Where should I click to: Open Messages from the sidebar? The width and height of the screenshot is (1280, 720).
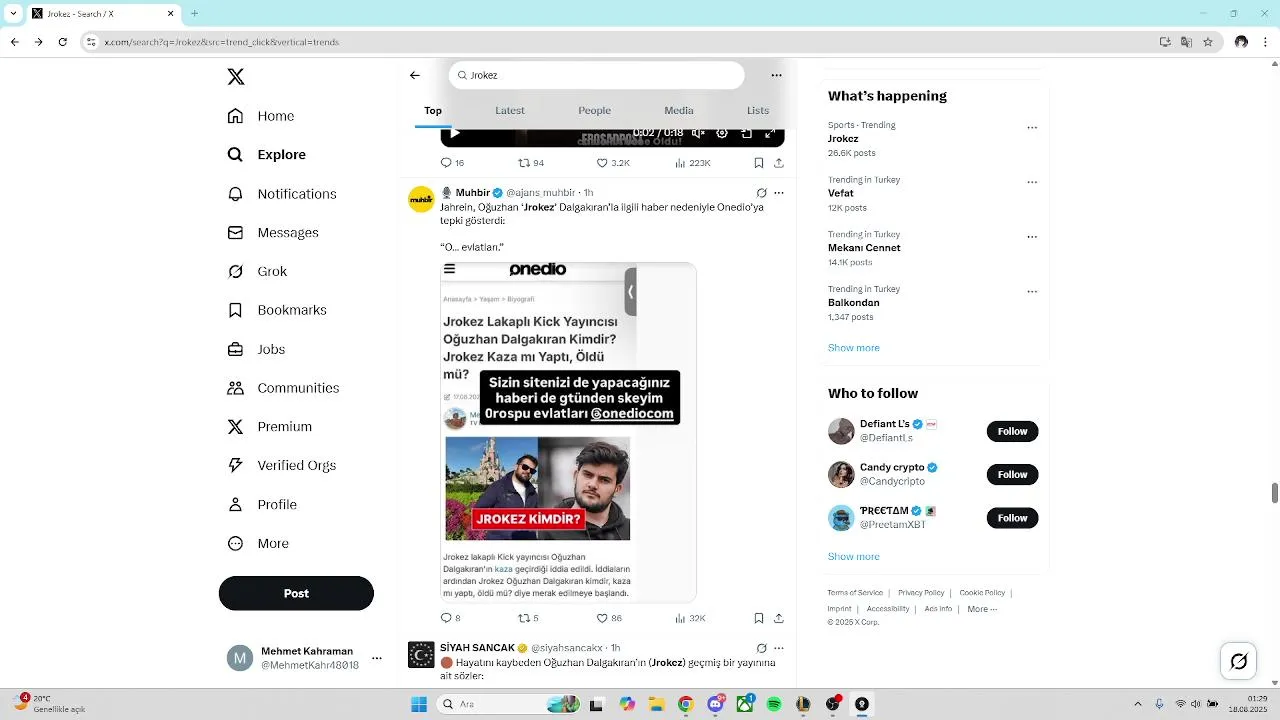pyautogui.click(x=273, y=233)
